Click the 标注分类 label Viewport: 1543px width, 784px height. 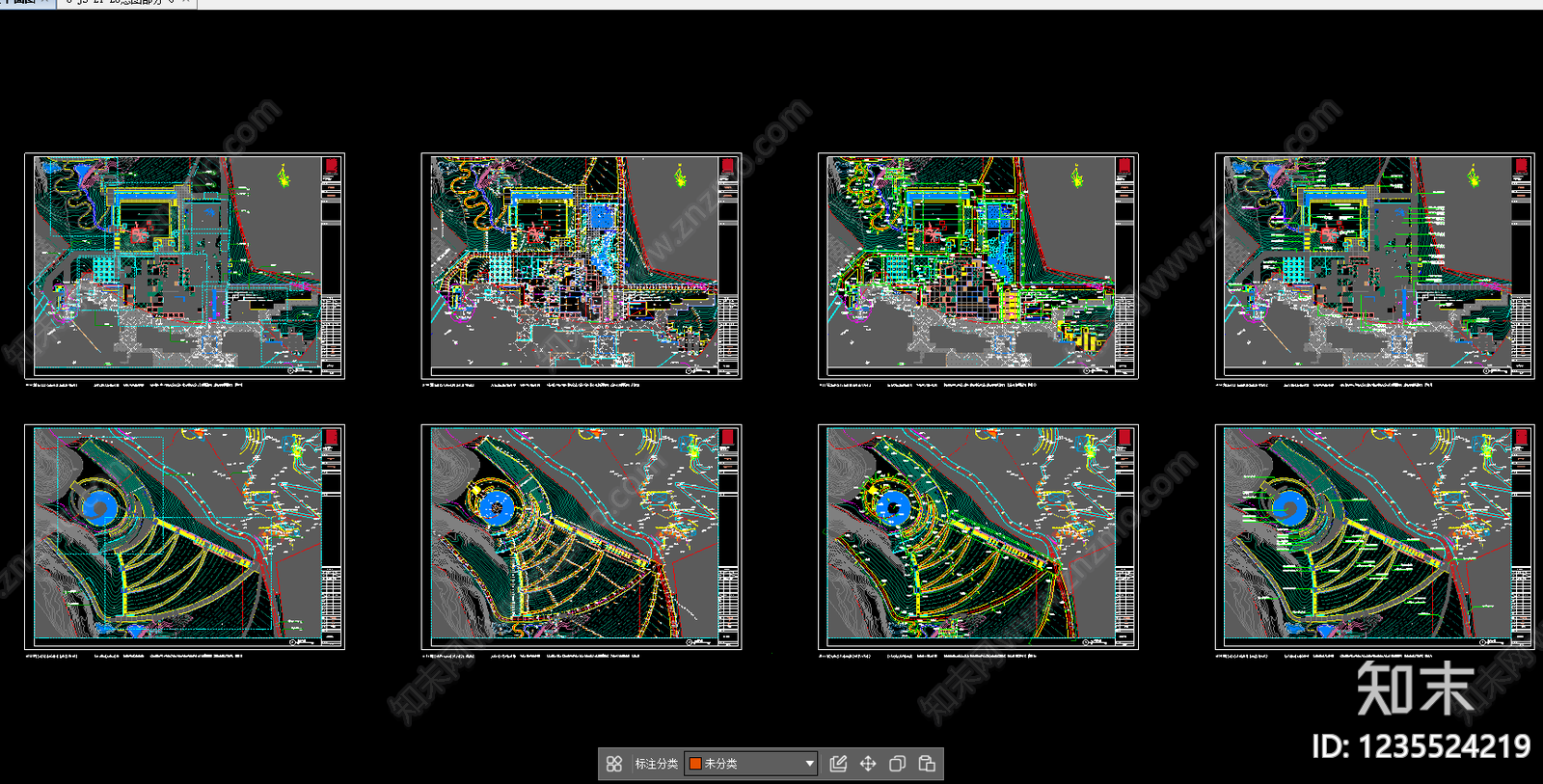(656, 764)
